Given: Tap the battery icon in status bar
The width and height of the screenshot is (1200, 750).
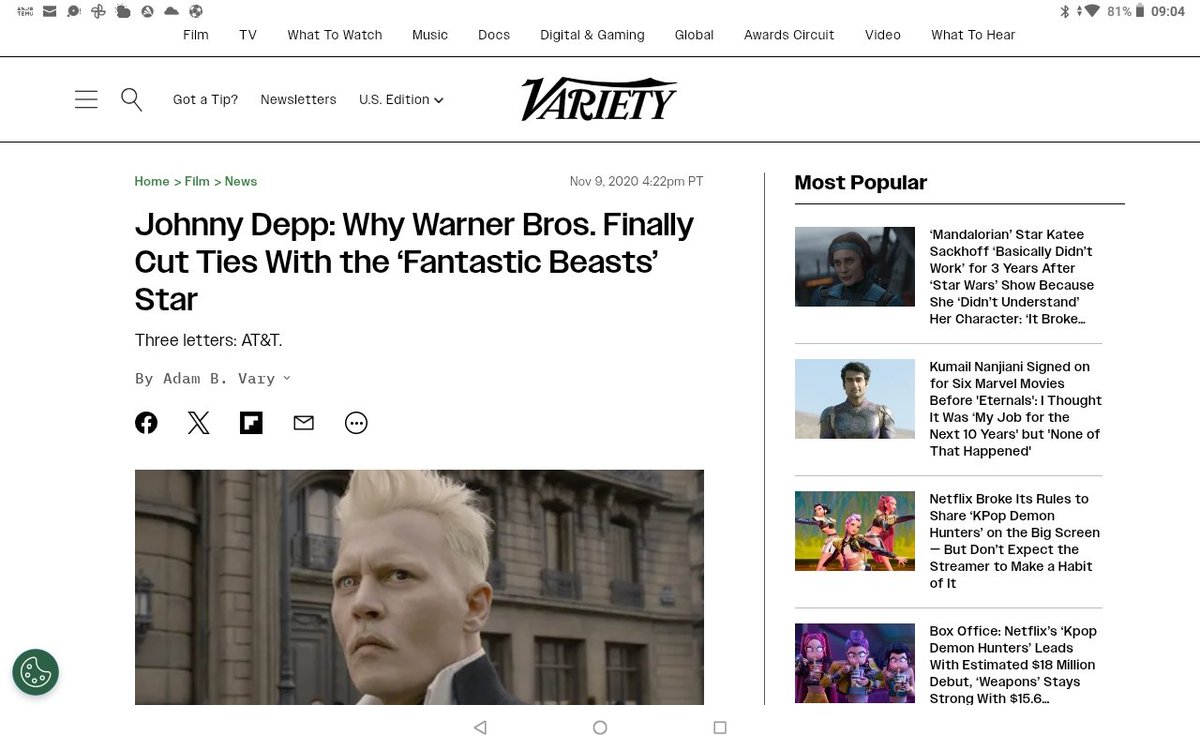Looking at the screenshot, I should (1139, 11).
